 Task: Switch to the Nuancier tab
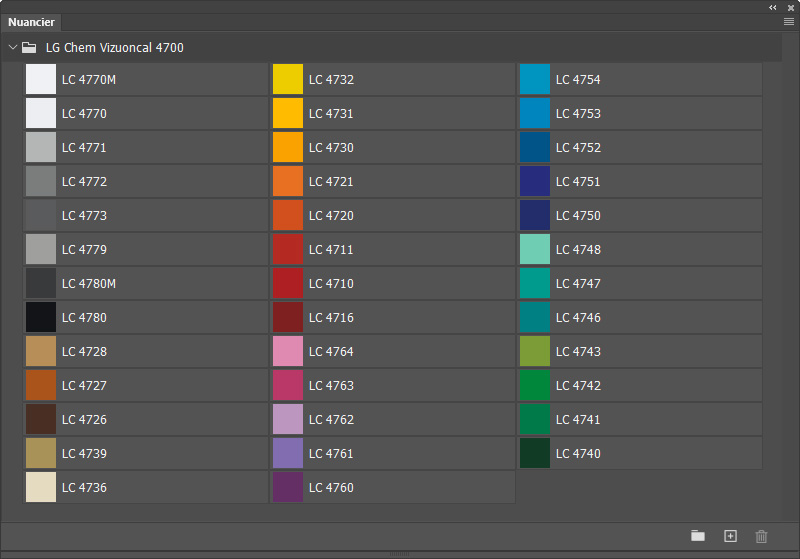click(31, 22)
